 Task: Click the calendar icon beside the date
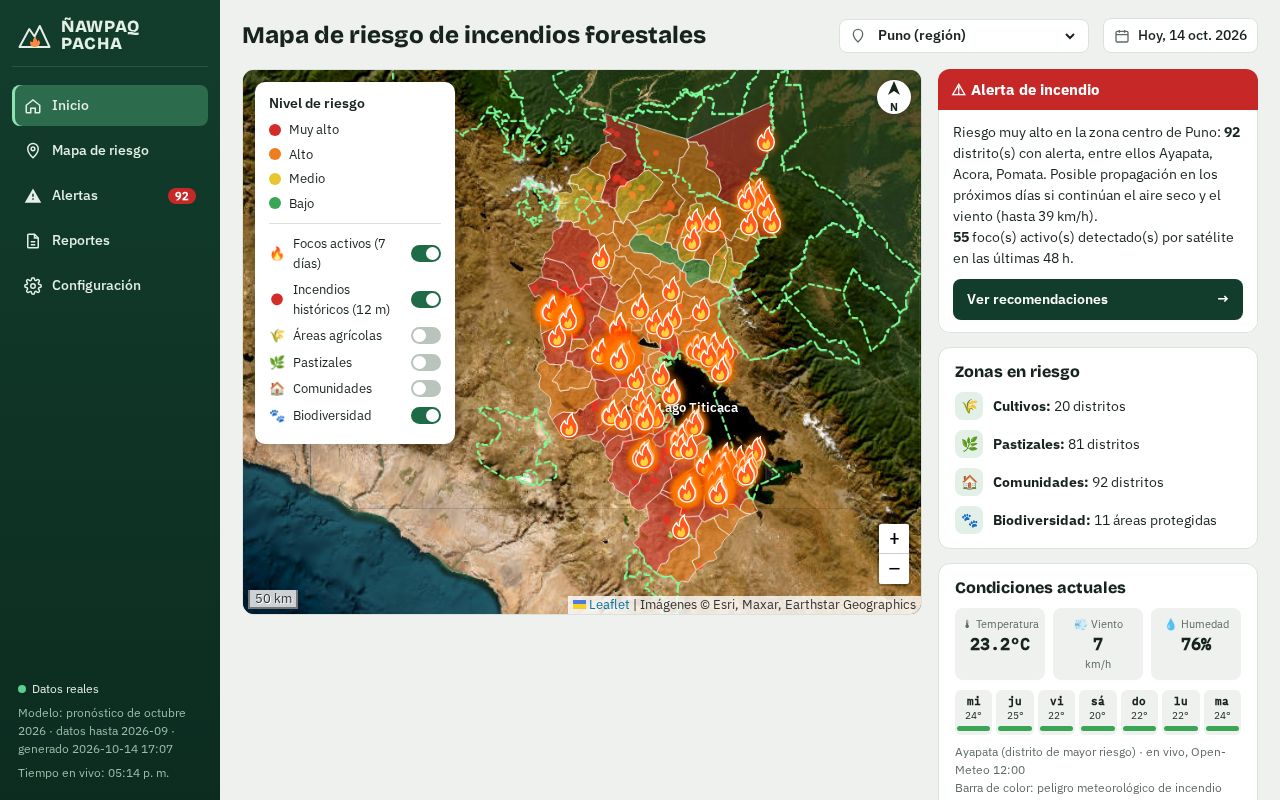(1122, 36)
